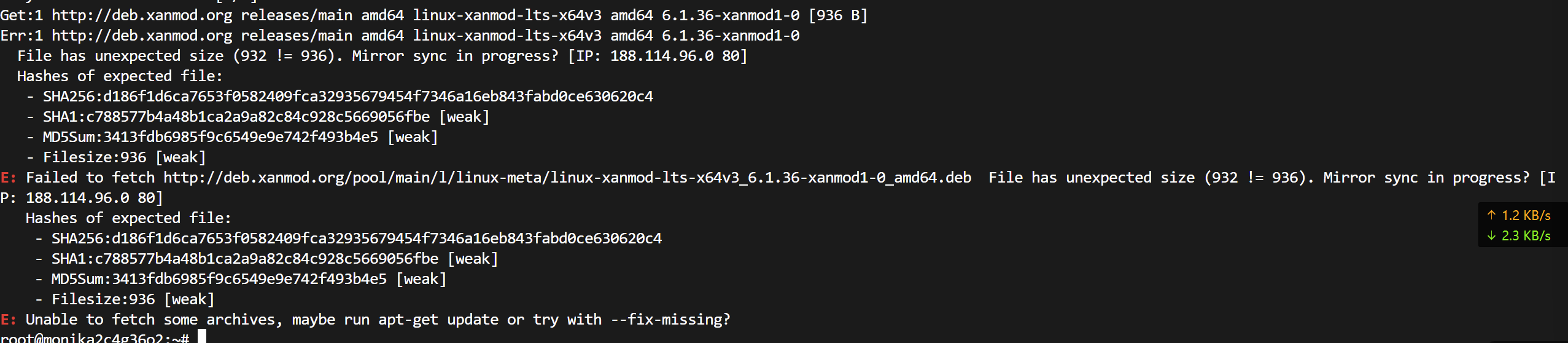Click the 1.2 KB/s upload speed readout

pyautogui.click(x=1526, y=215)
